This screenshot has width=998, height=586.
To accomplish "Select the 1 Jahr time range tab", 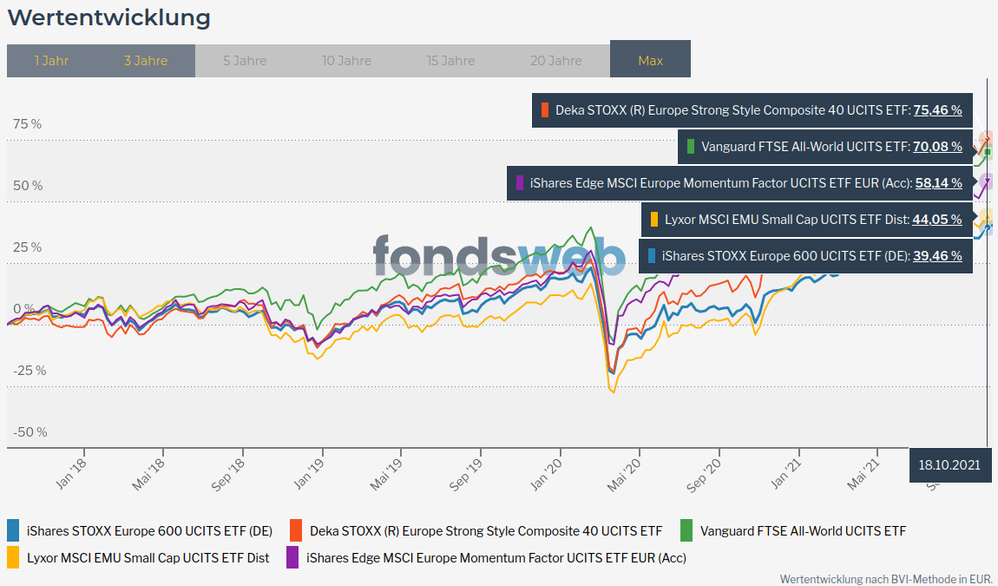I will coord(51,60).
